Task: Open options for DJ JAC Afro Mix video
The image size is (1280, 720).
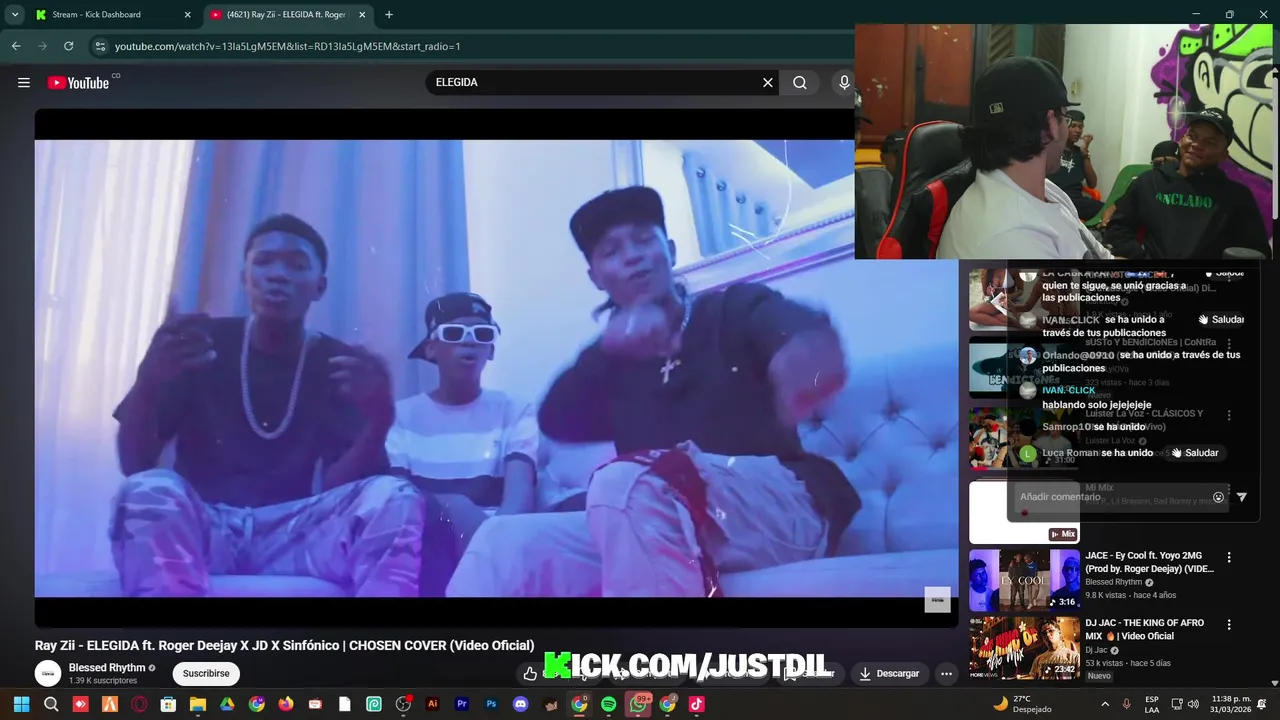Action: 1229,624
